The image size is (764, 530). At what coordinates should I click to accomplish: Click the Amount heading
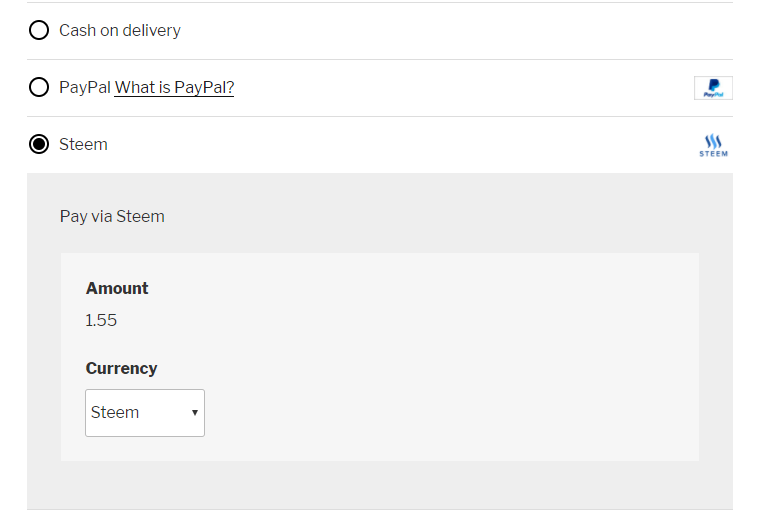coord(117,288)
